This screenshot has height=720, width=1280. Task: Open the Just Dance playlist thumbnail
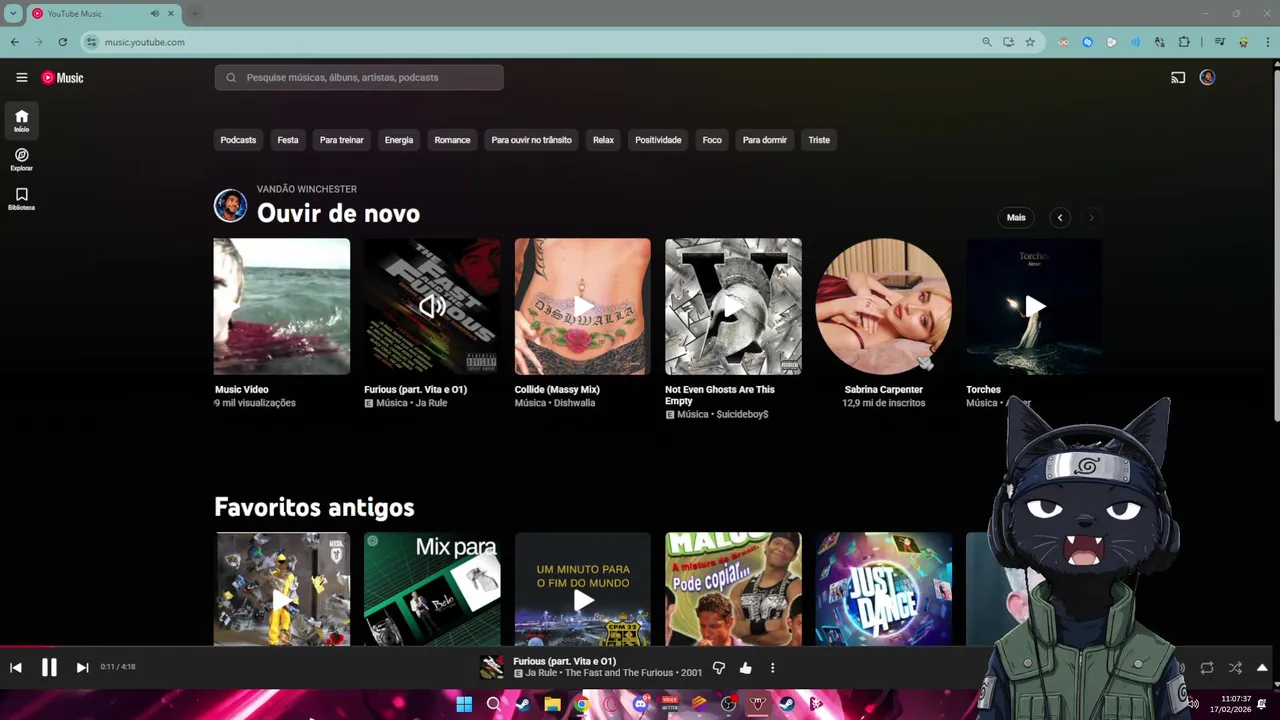[x=883, y=588]
